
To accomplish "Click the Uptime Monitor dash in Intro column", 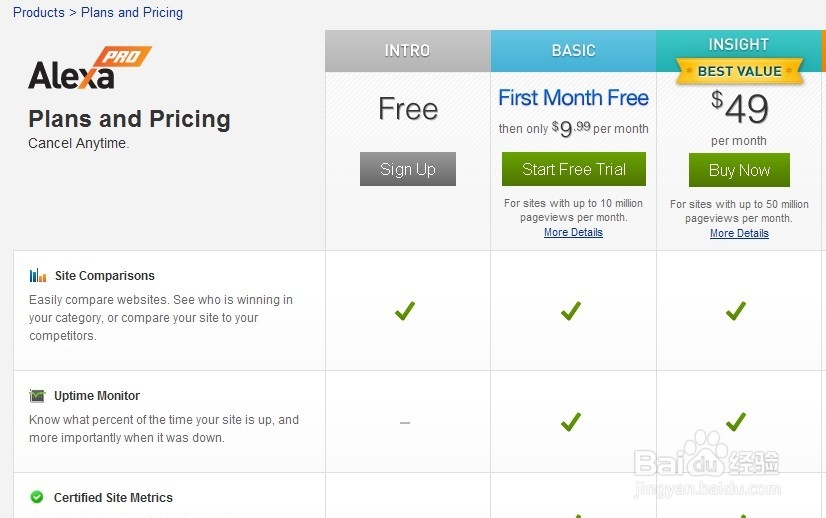I will tap(405, 423).
